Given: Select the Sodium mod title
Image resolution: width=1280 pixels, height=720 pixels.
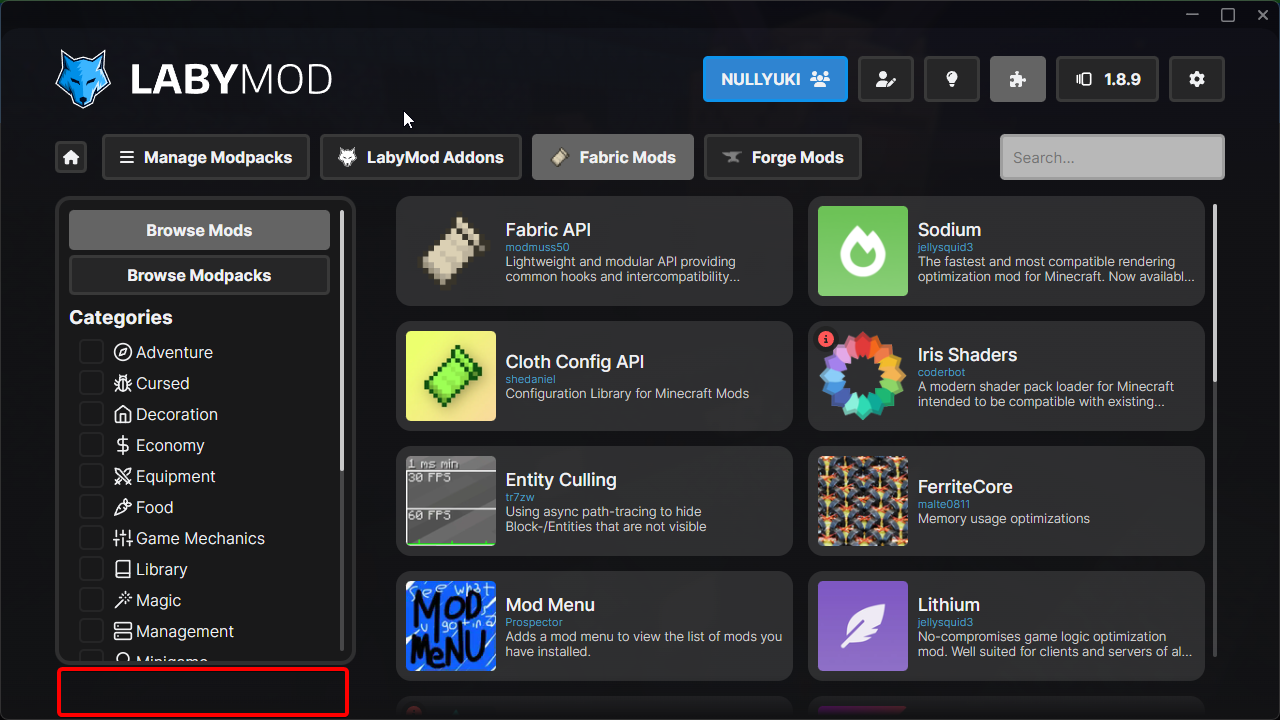Looking at the screenshot, I should pos(949,230).
